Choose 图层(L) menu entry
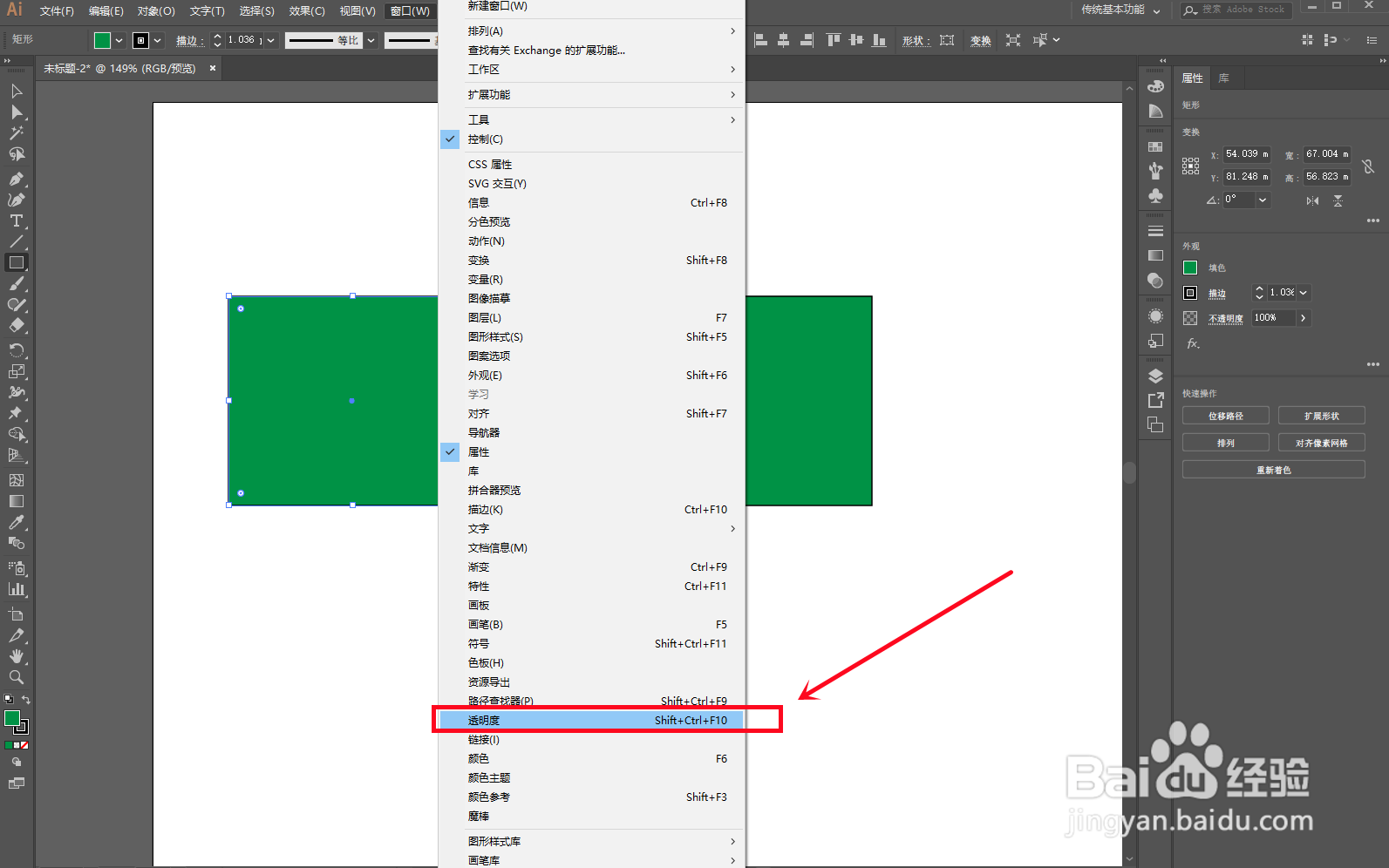This screenshot has height=868, width=1389. coord(592,318)
